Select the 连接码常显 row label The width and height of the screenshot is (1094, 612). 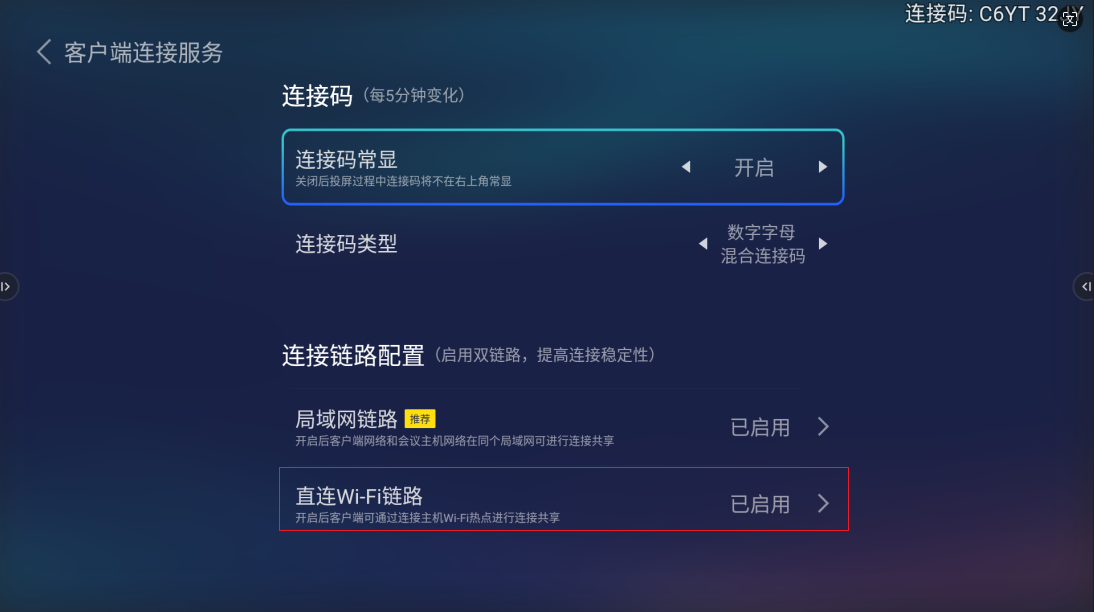(x=347, y=158)
